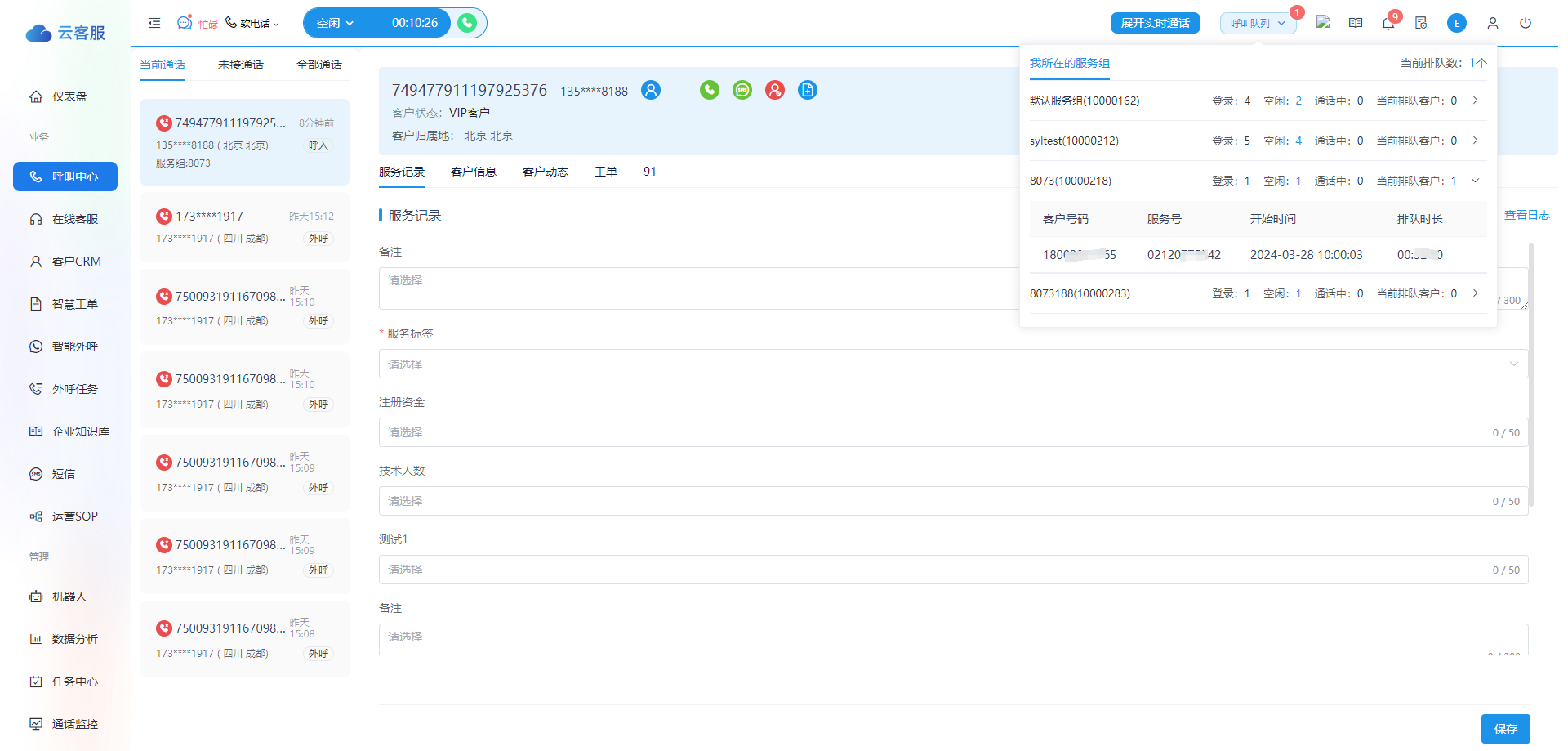Open the 空闲 agent status dropdown
Screen dimensions: 1568x751
335,23
